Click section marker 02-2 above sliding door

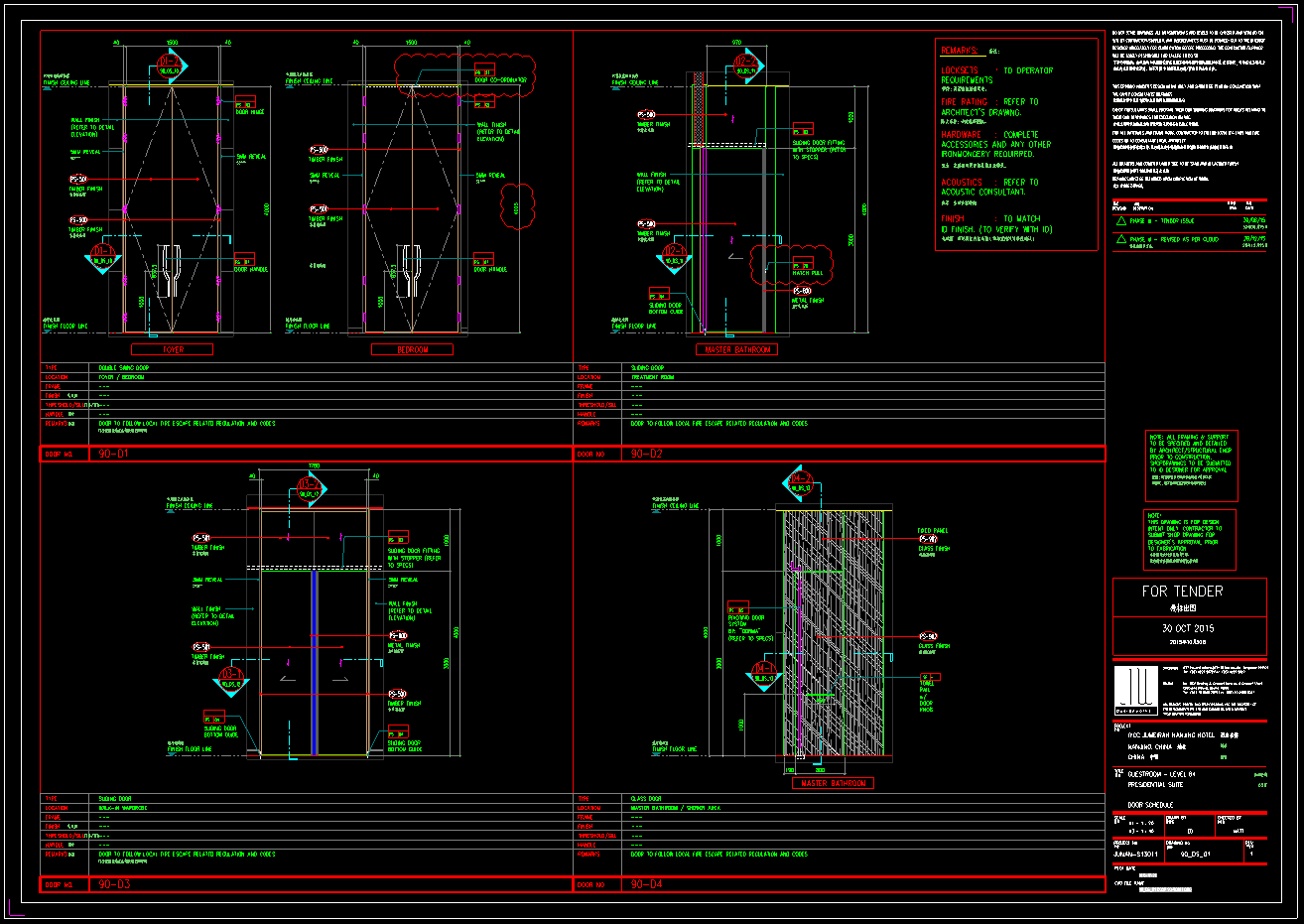[747, 66]
